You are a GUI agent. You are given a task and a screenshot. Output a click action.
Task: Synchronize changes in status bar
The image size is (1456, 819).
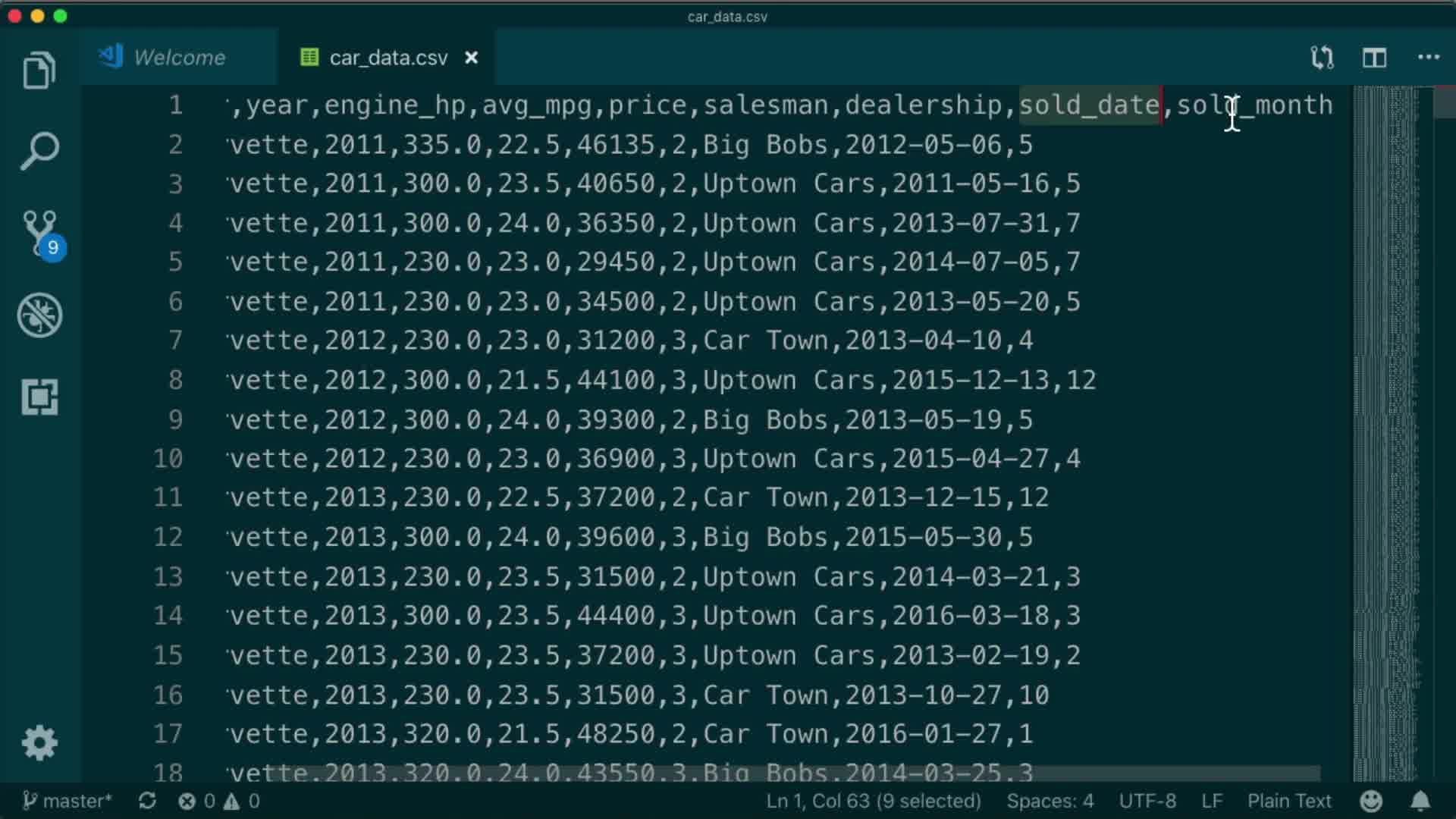click(147, 801)
